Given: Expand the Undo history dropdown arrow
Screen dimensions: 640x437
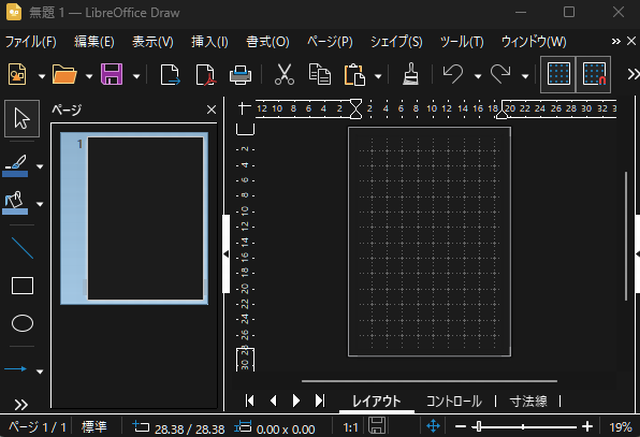Looking at the screenshot, I should click(477, 76).
